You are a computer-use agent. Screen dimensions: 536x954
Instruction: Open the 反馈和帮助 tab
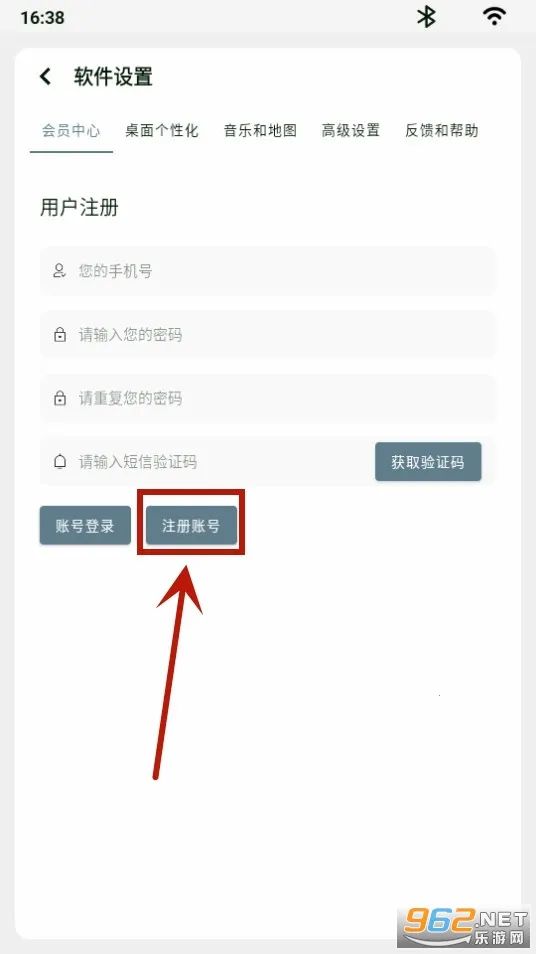point(442,131)
